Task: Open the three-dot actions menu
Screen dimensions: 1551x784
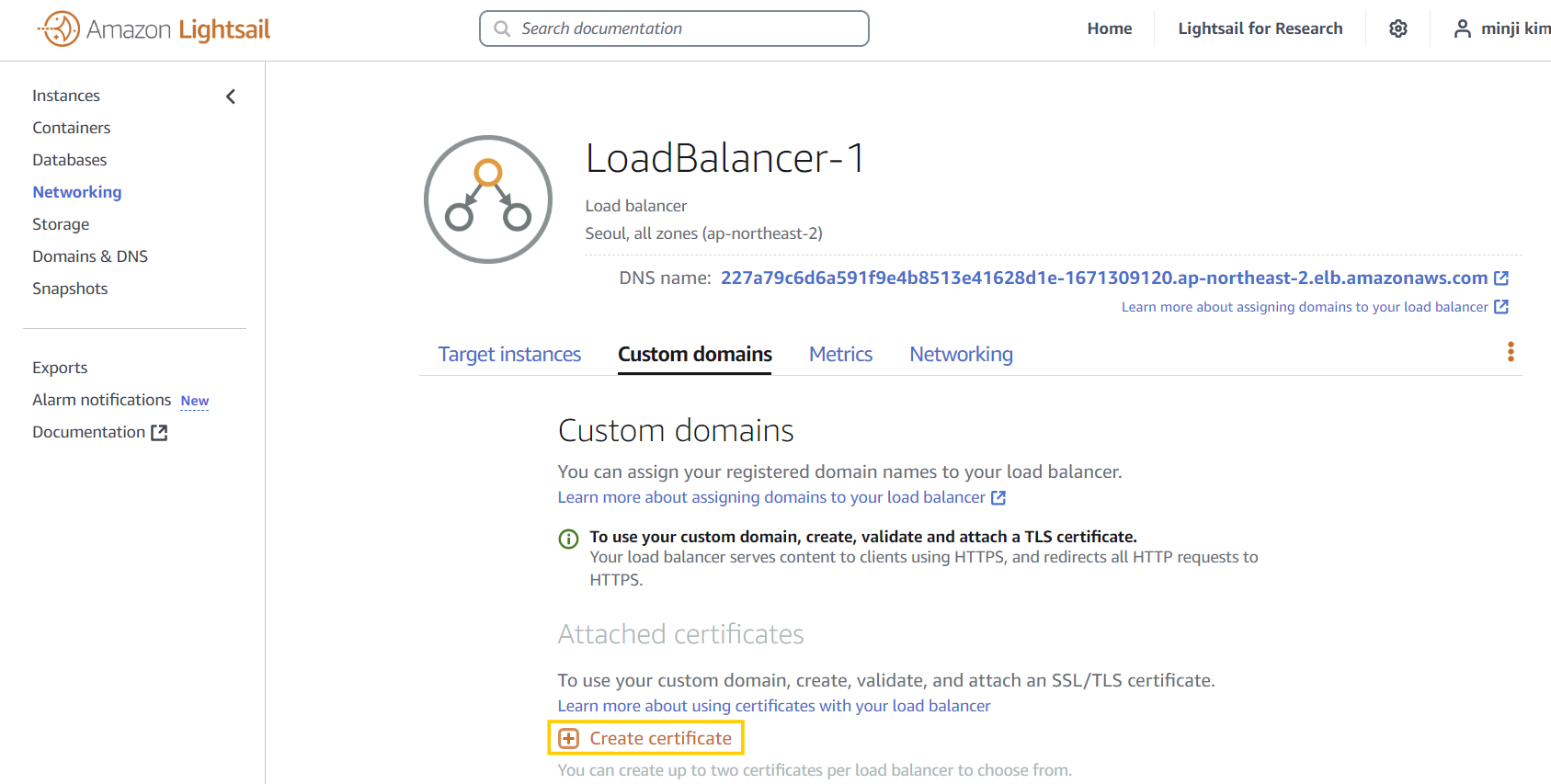Action: click(x=1511, y=352)
